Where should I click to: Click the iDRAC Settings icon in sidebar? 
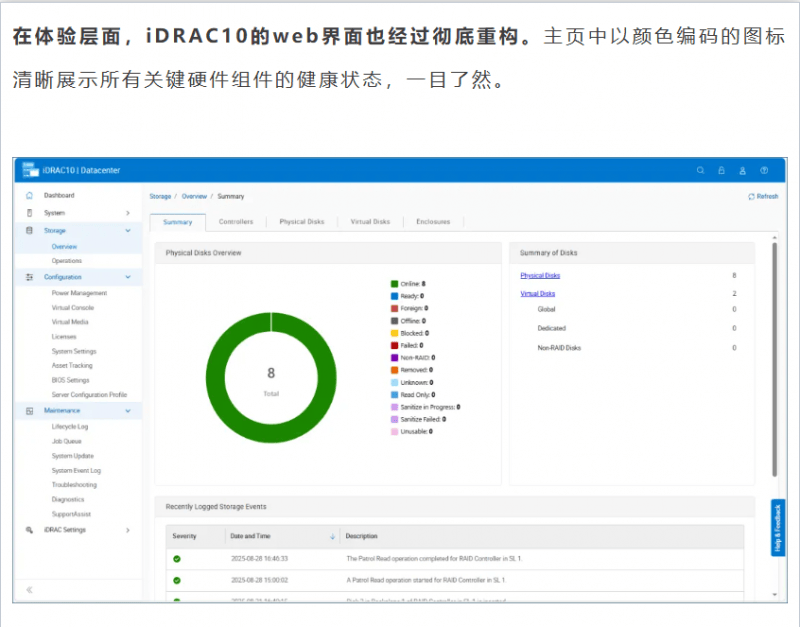click(29, 529)
